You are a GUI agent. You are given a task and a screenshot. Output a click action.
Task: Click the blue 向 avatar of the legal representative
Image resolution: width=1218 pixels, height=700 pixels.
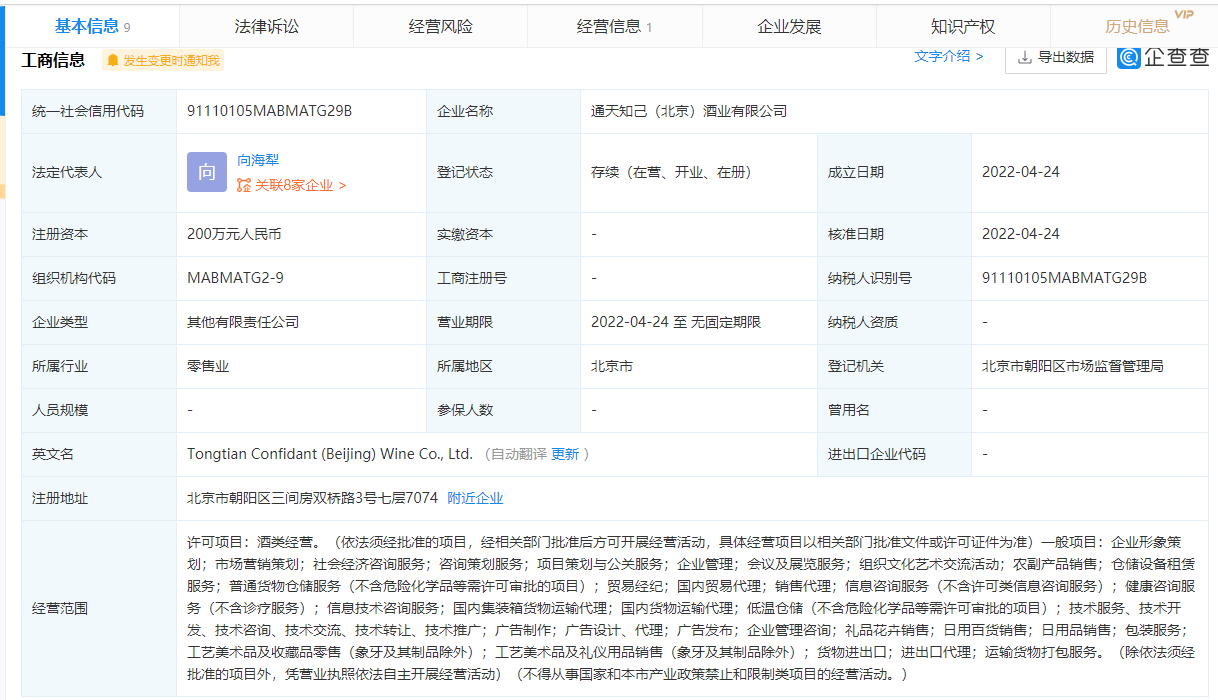[x=206, y=172]
